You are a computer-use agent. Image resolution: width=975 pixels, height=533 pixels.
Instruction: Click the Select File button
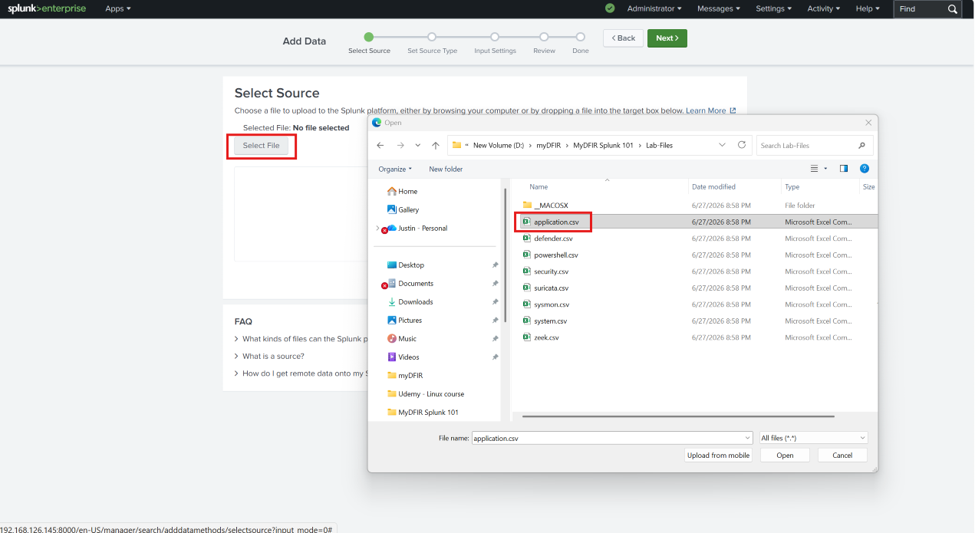pos(261,146)
